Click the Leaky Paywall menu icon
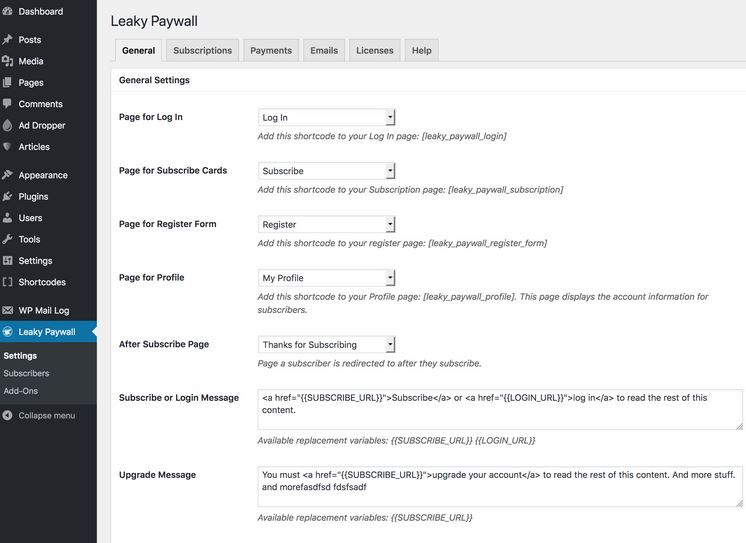This screenshot has height=543, width=746. click(7, 332)
